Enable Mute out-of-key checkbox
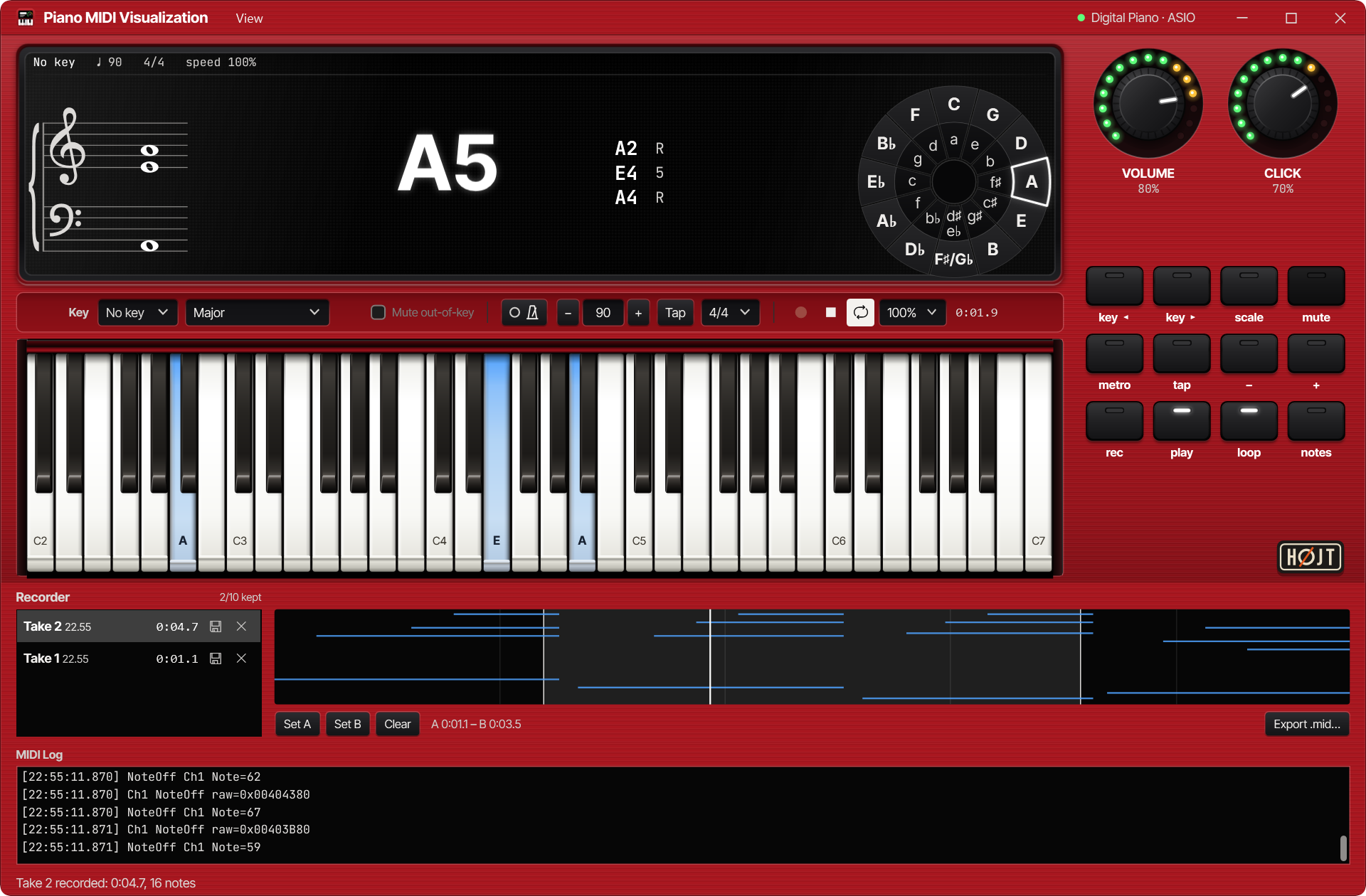Screen dimensions: 1366x896 (378, 313)
